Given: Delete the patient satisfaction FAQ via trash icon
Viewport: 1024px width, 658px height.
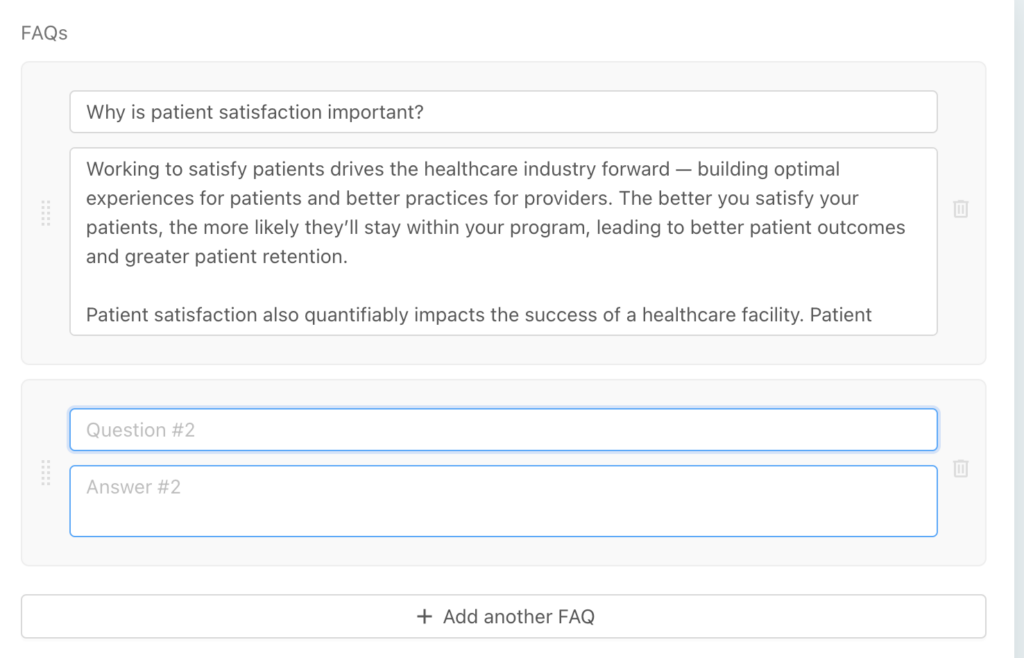Looking at the screenshot, I should pyautogui.click(x=960, y=209).
